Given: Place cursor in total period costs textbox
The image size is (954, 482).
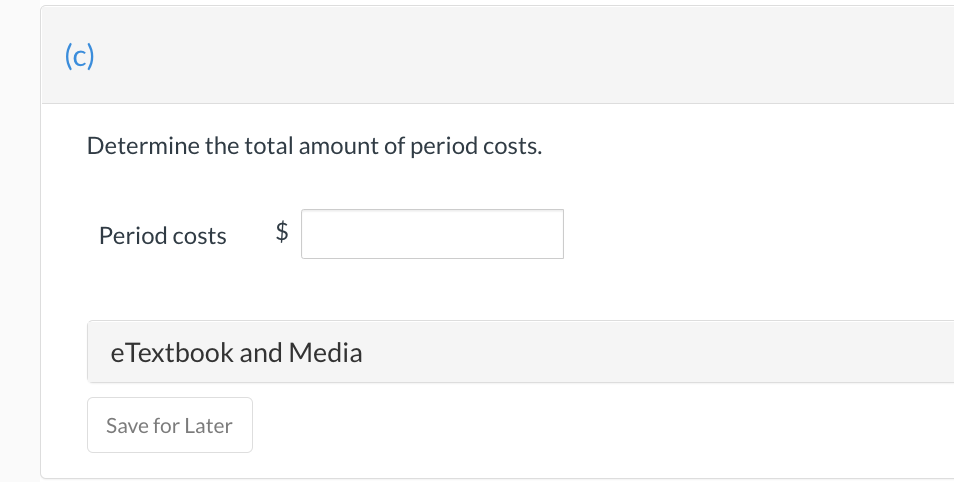Looking at the screenshot, I should (x=432, y=234).
